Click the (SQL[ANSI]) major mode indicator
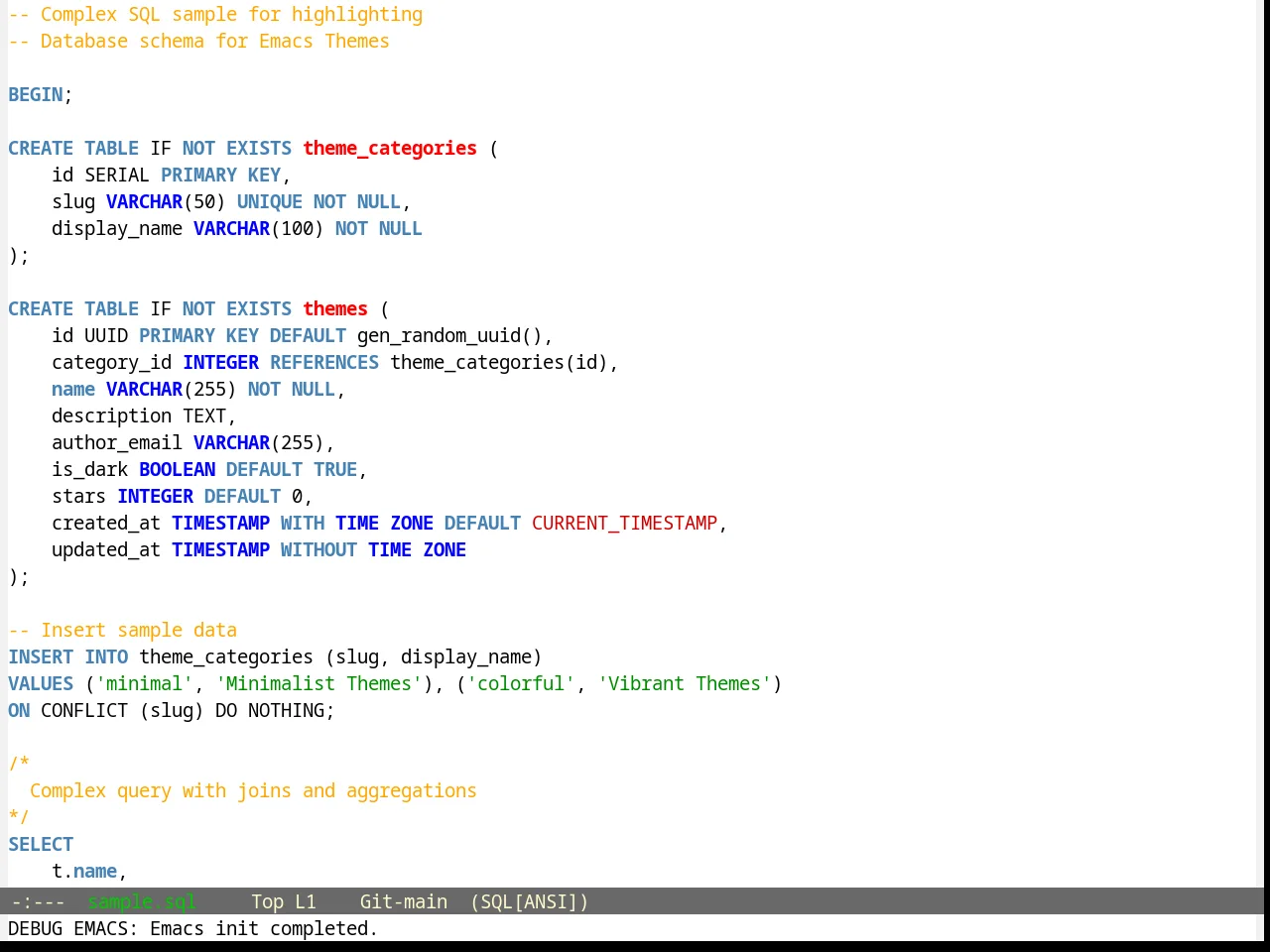The image size is (1270, 952). pyautogui.click(x=529, y=901)
